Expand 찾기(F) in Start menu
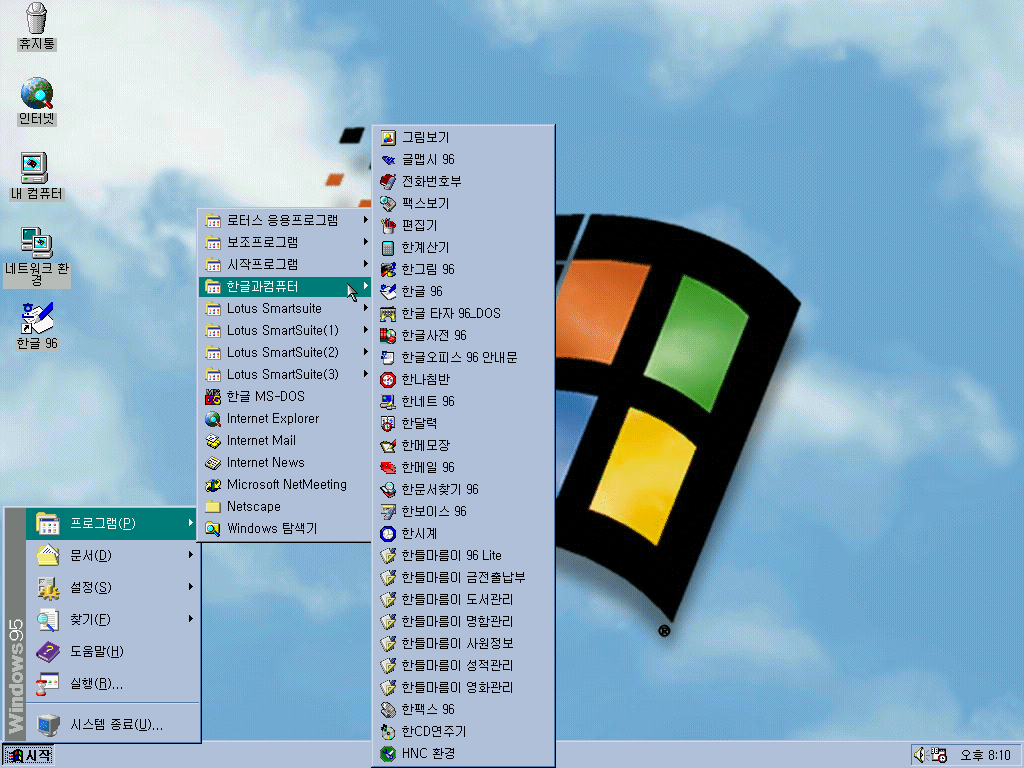Viewport: 1024px width, 768px height. click(x=112, y=619)
